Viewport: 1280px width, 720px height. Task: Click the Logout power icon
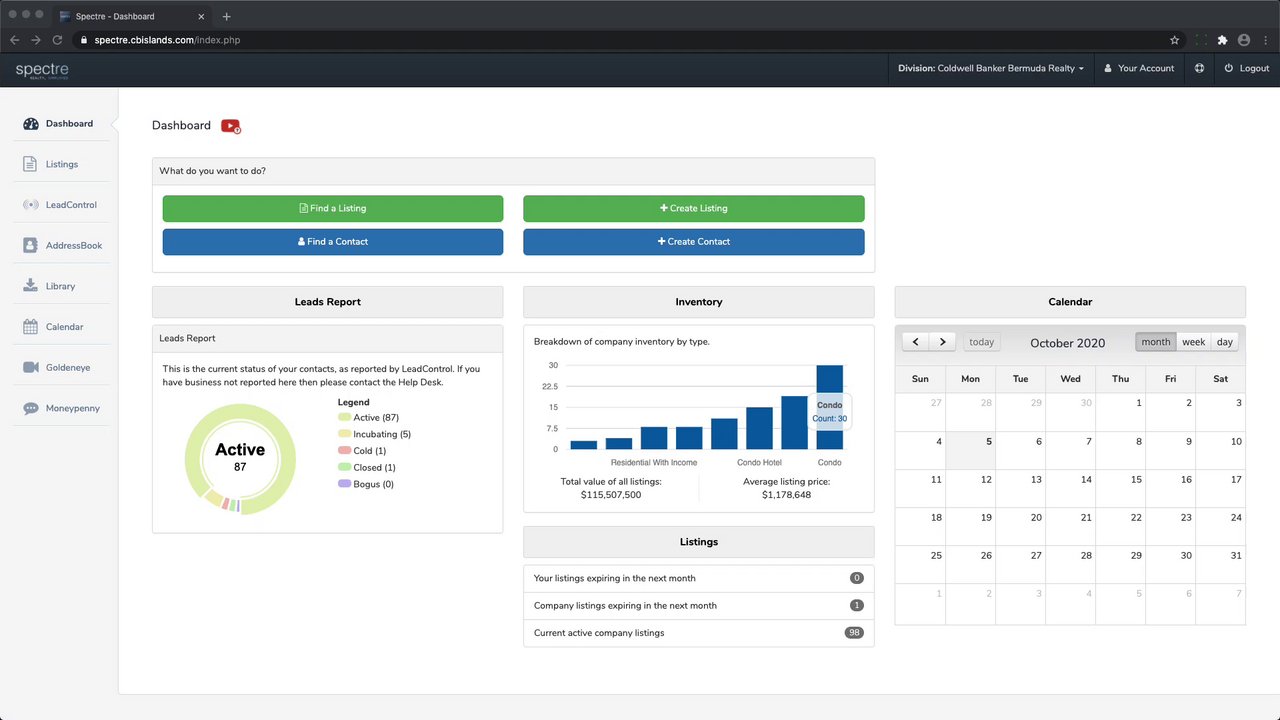tap(1229, 68)
